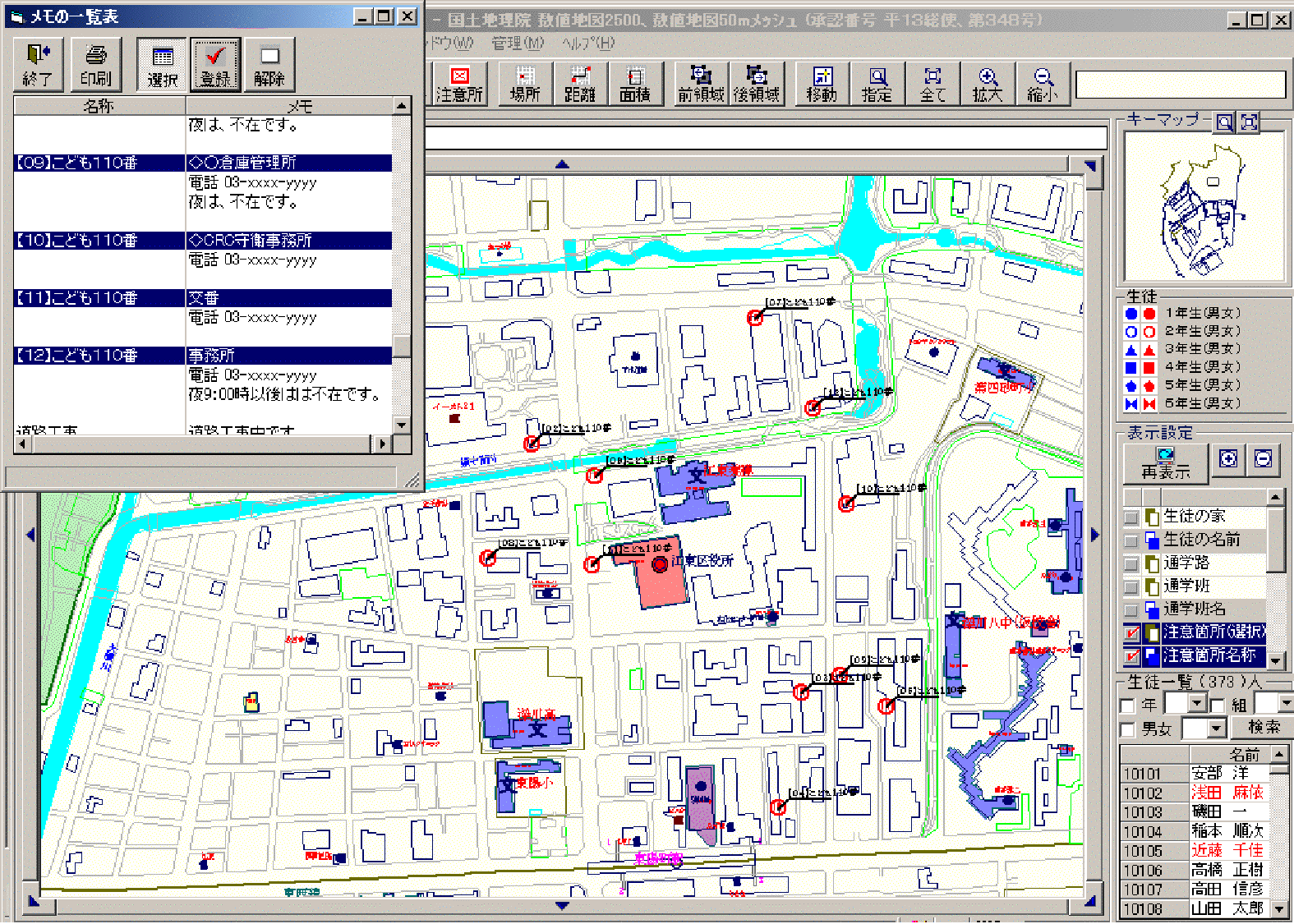Enable the 生徒の家 layer checkbox
Screen dimensions: 1294x924
point(1131,517)
